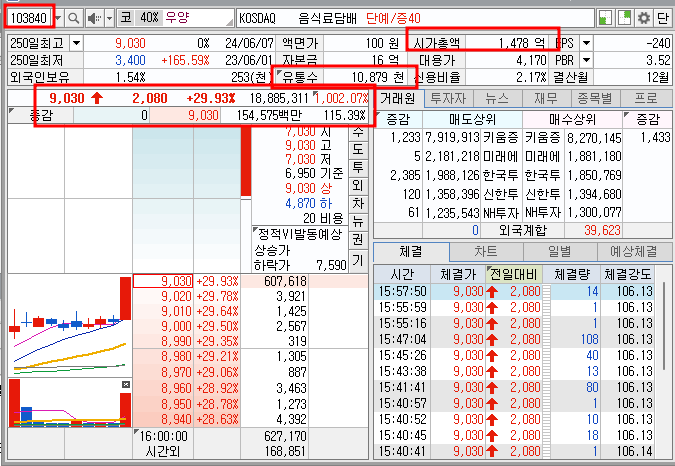The image size is (675, 466).
Task: Click the 수 vertical side button
Action: click(x=358, y=133)
